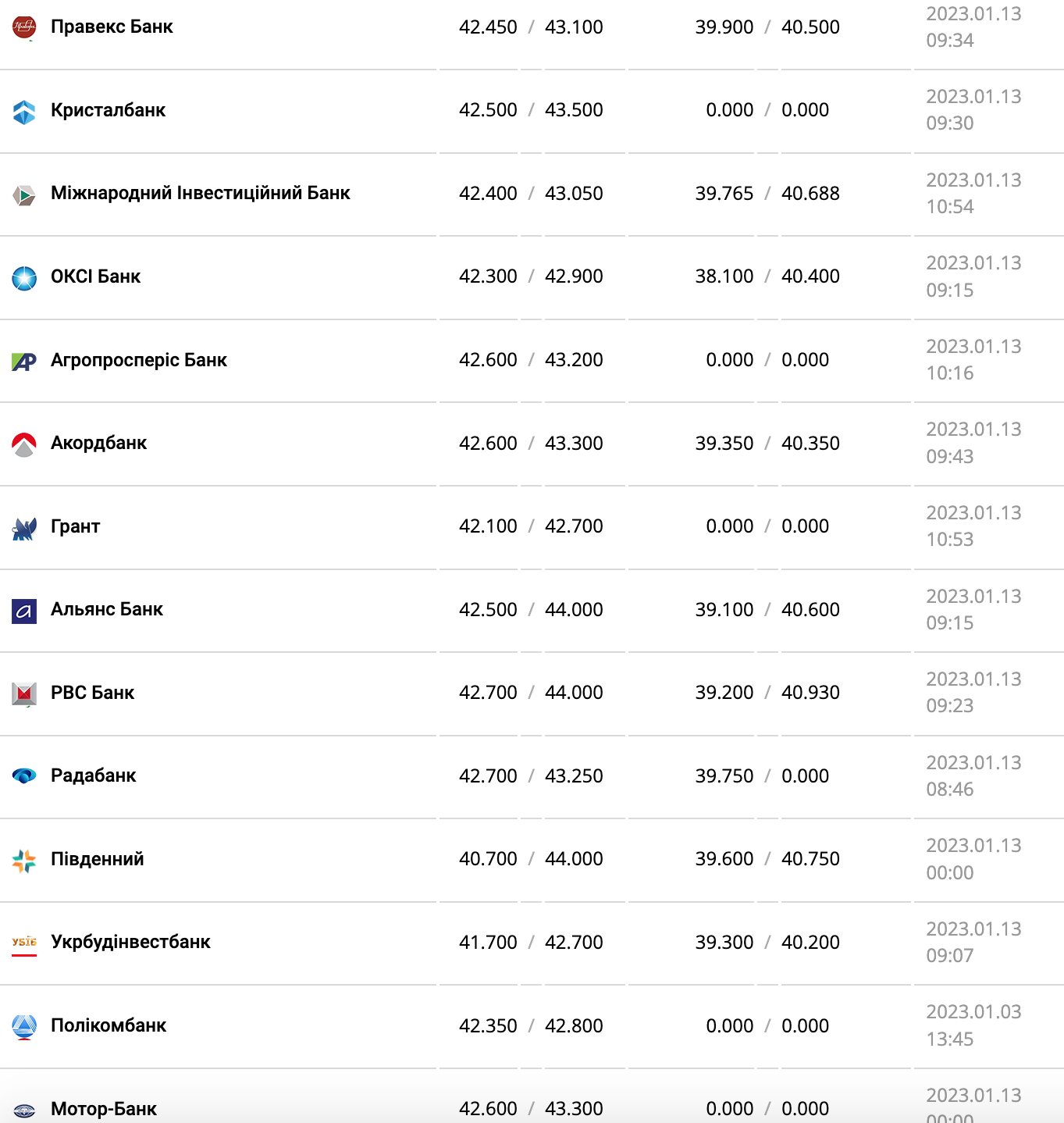Click the Агропросперіс Банк logo icon

click(x=24, y=361)
